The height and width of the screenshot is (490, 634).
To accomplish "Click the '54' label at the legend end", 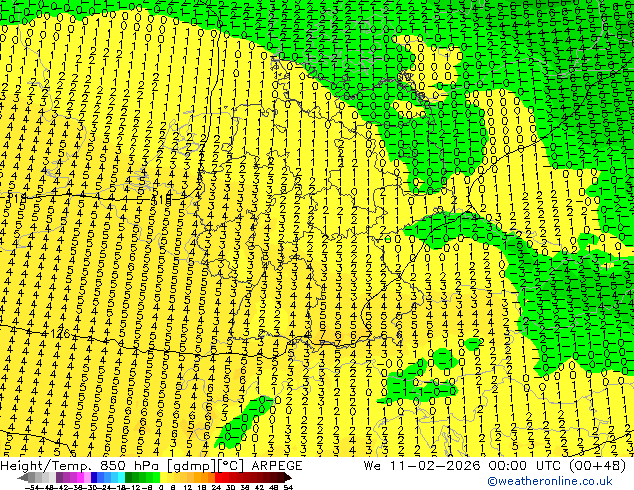I will pyautogui.click(x=288, y=487).
